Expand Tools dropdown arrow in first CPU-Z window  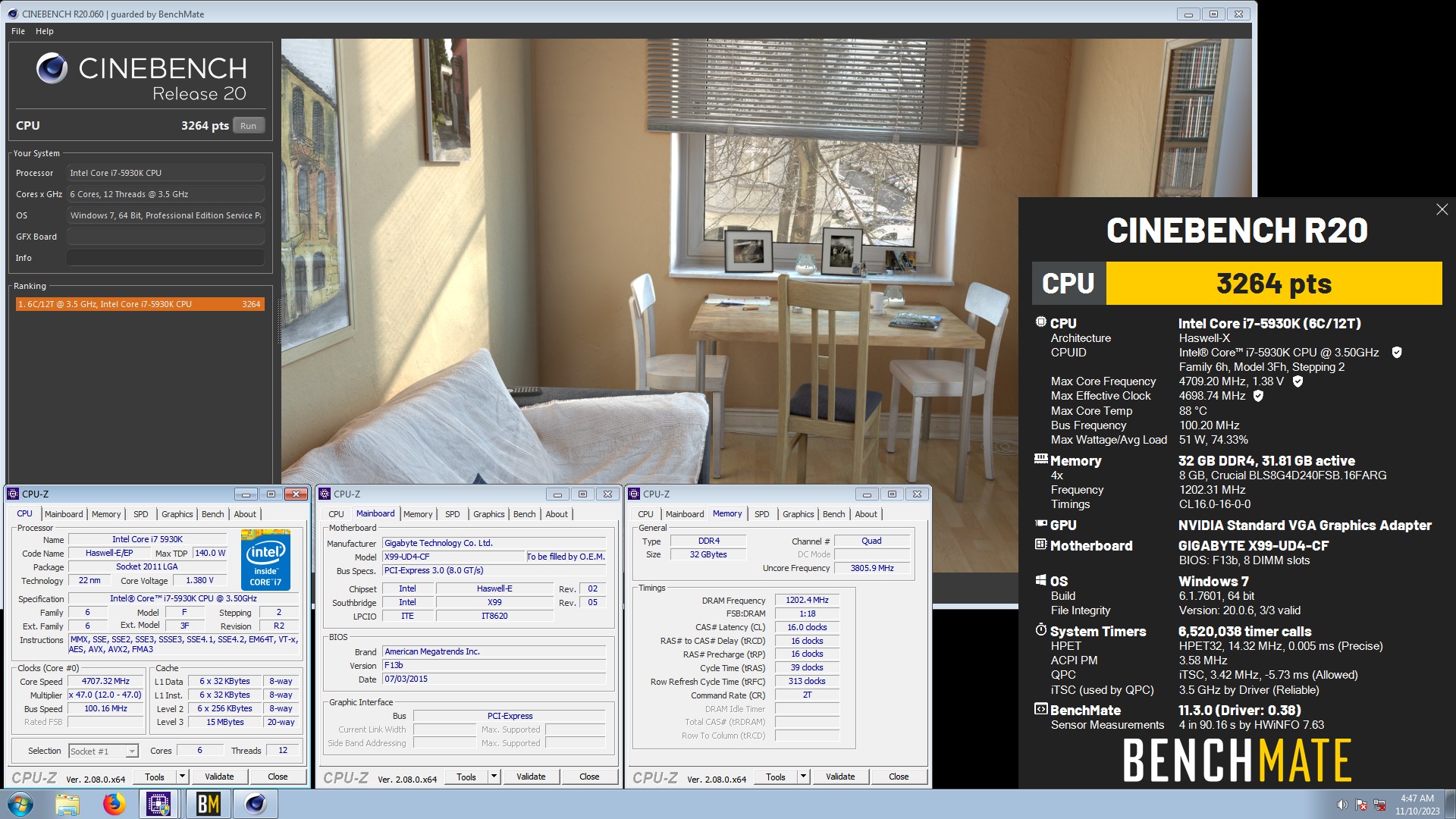pos(182,777)
